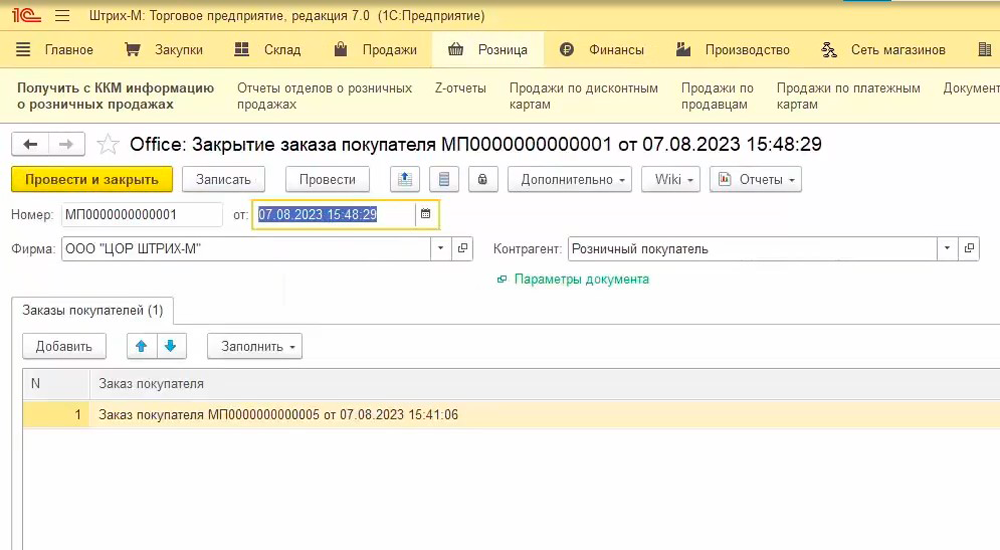The width and height of the screenshot is (1000, 550).
Task: Move row up with blue arrow
Action: tap(141, 346)
